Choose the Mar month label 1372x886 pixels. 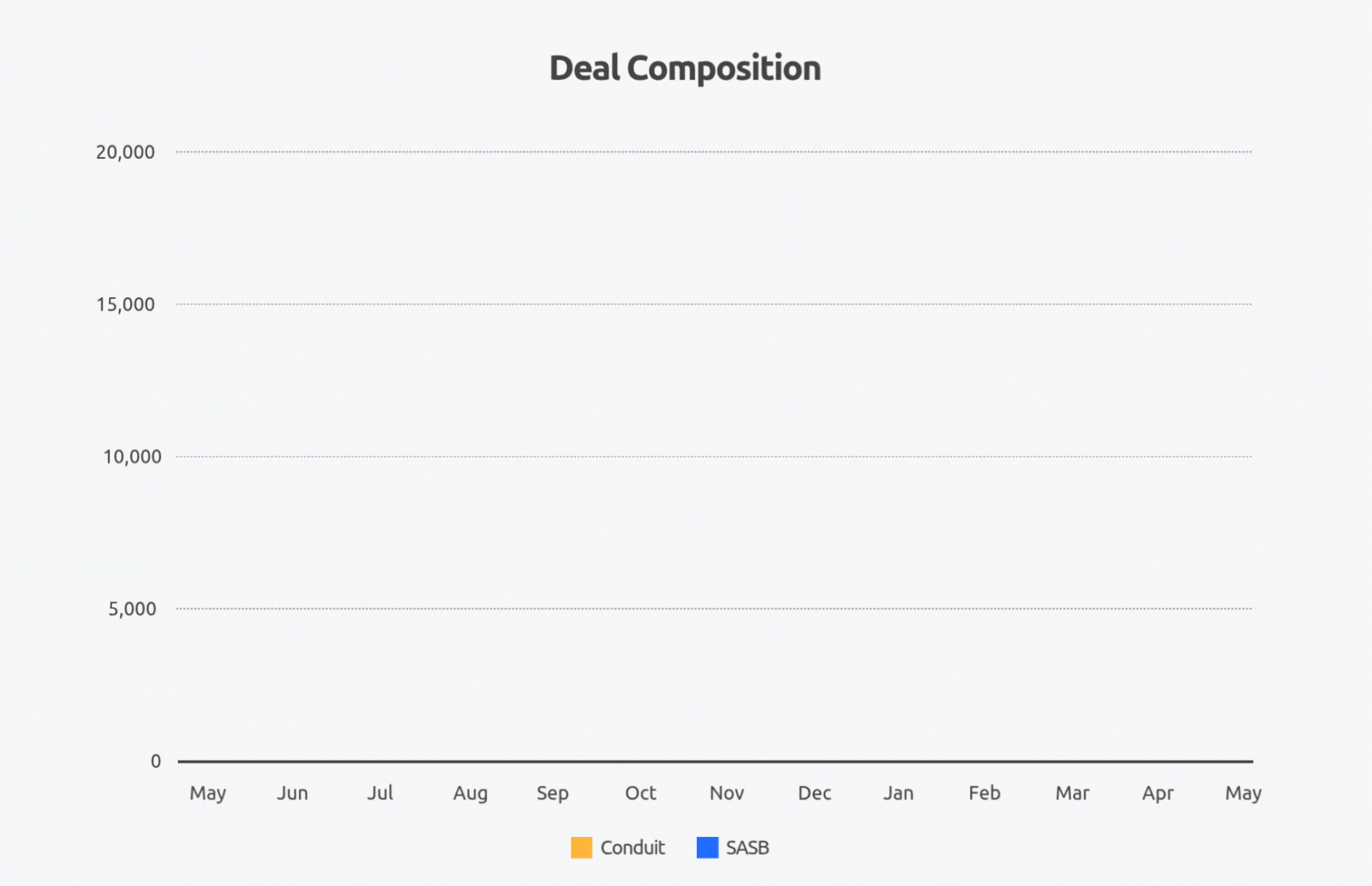click(x=1072, y=793)
